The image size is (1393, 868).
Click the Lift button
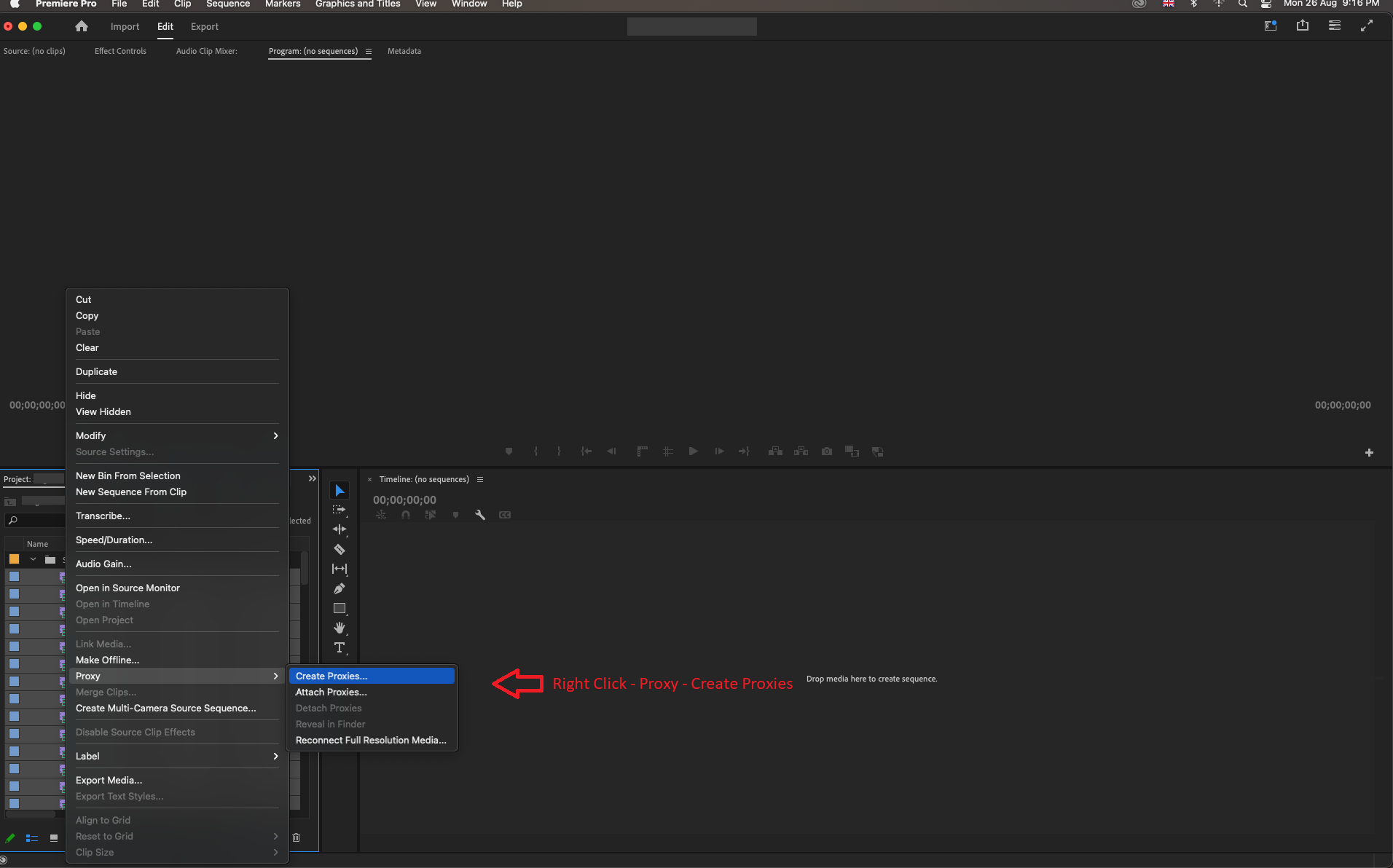[x=775, y=451]
